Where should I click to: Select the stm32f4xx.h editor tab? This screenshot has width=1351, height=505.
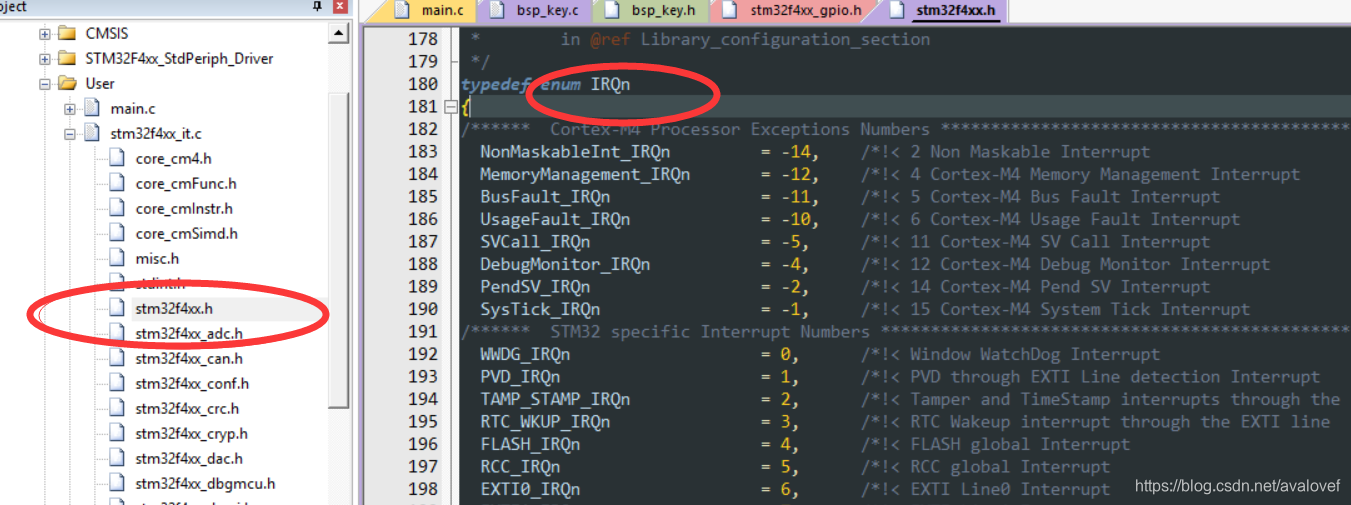(944, 11)
